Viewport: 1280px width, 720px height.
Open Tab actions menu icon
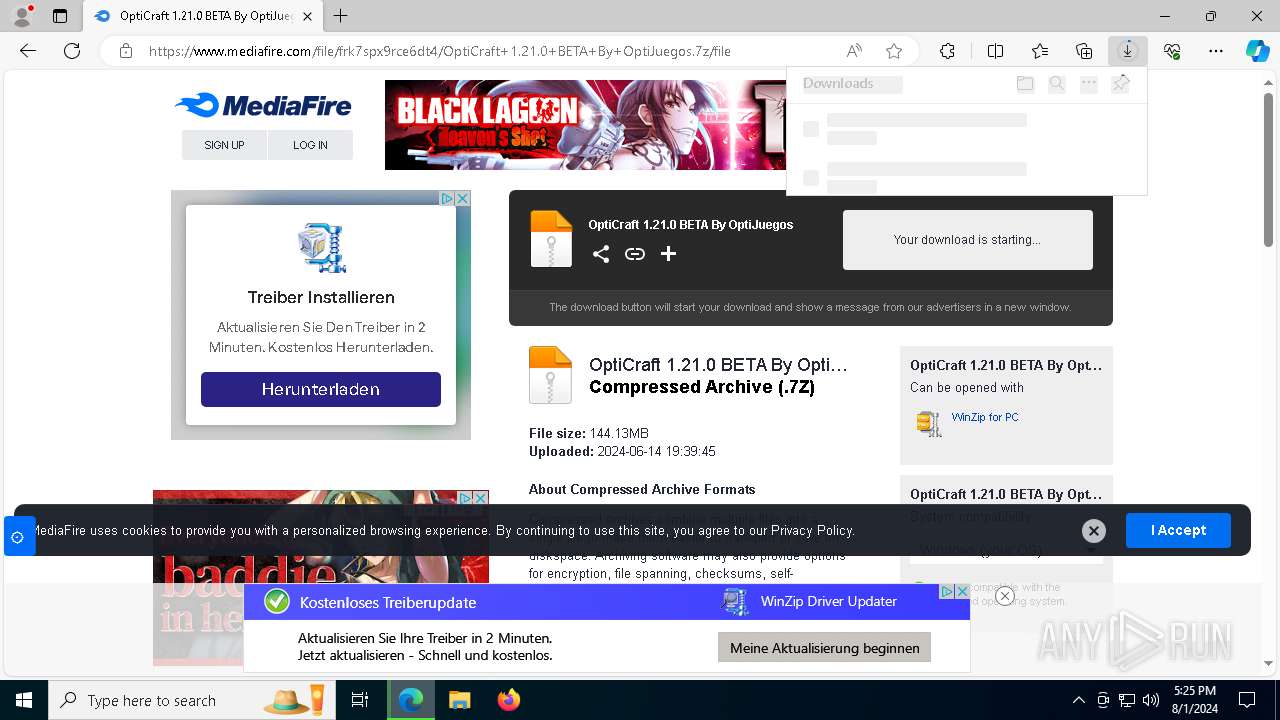pos(60,16)
